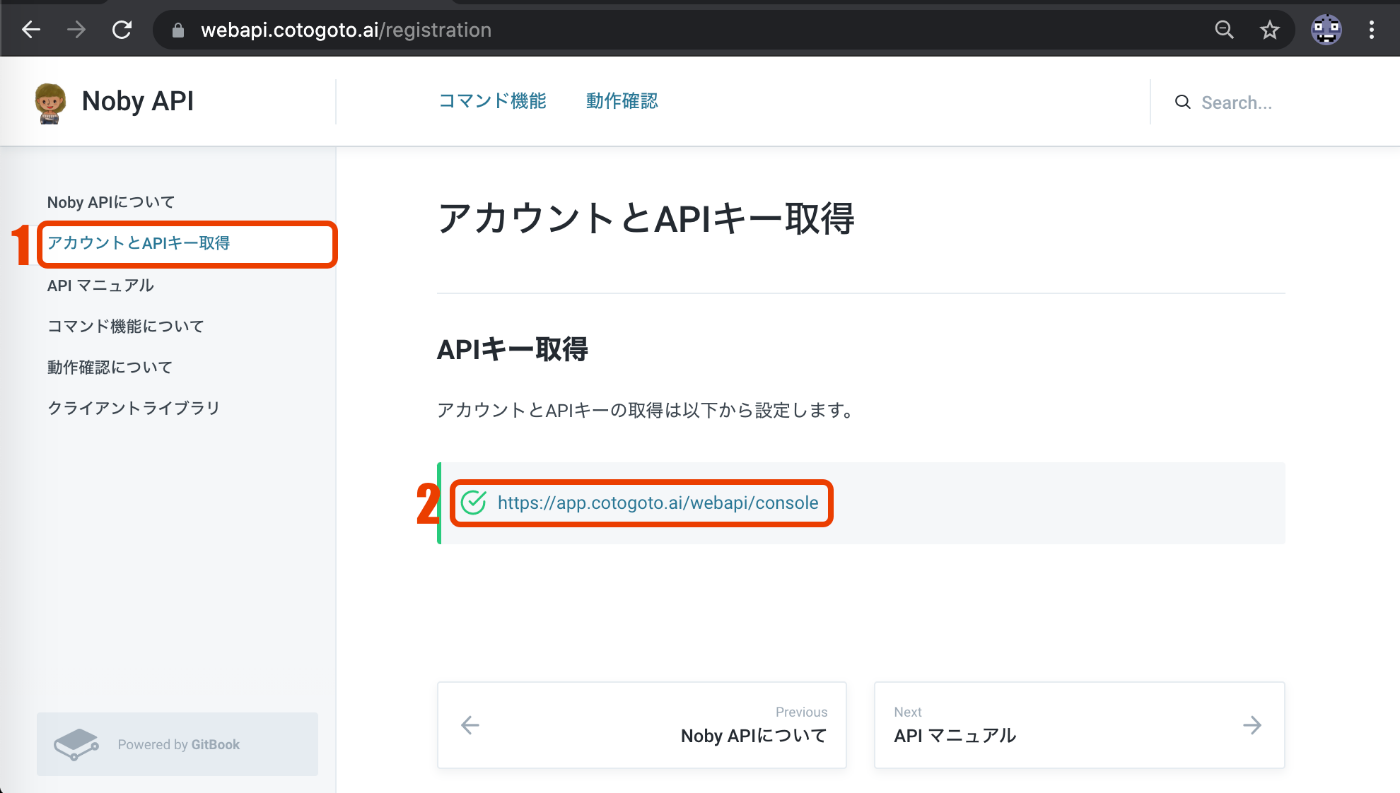This screenshot has width=1400, height=793.
Task: Go to Next page API マニュアル
Action: (x=1079, y=725)
